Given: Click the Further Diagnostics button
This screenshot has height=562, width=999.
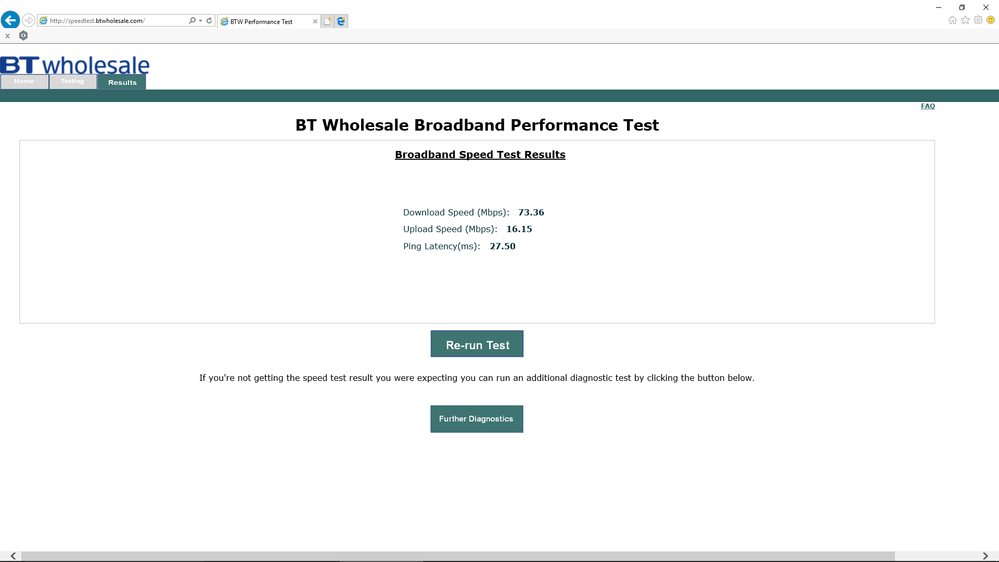Looking at the screenshot, I should [477, 419].
